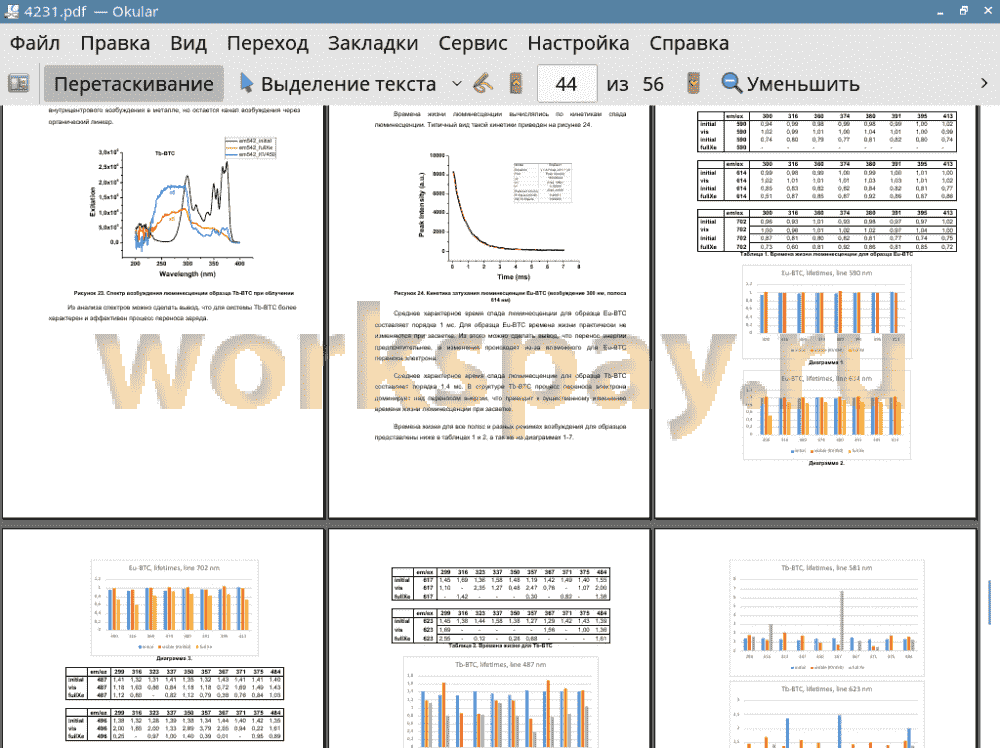Image resolution: width=1000 pixels, height=748 pixels.
Task: Click the Okular app icon in title bar
Action: (11, 11)
